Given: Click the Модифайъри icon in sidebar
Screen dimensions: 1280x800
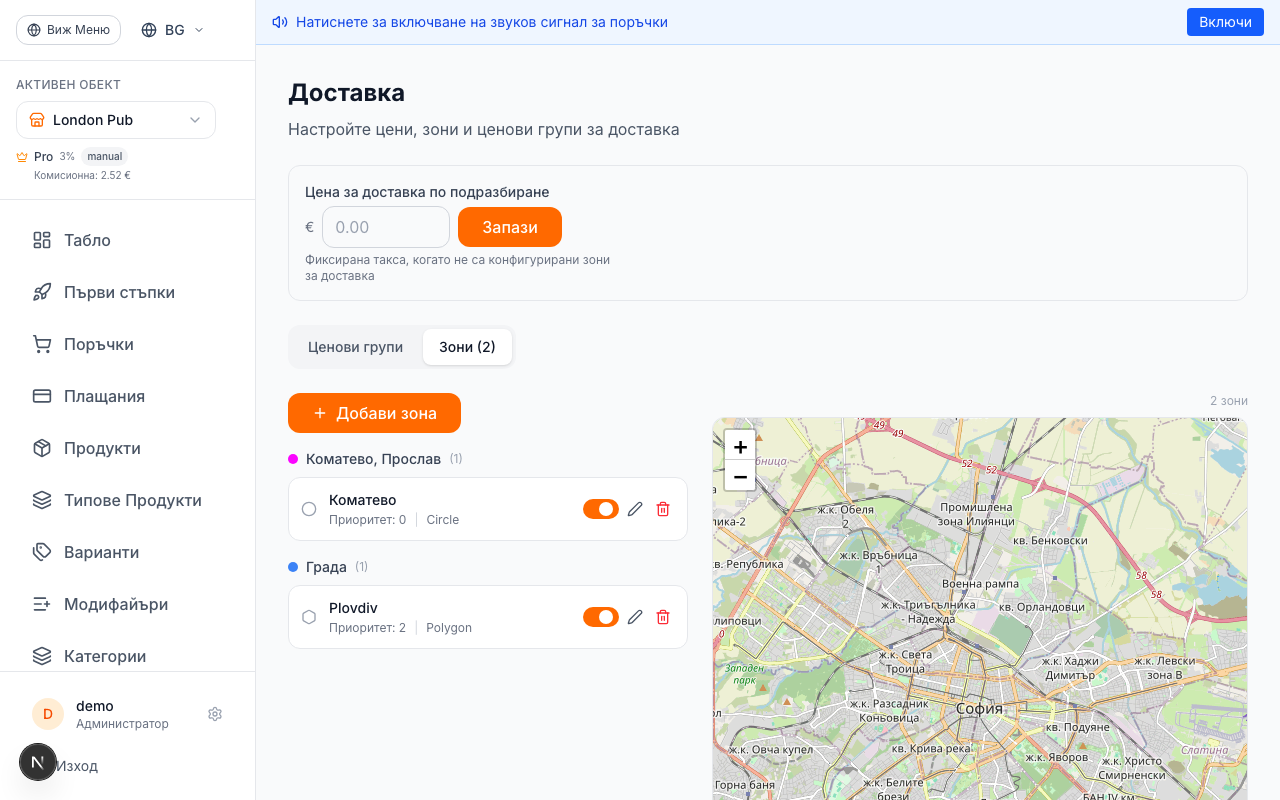Looking at the screenshot, I should pyautogui.click(x=41, y=604).
